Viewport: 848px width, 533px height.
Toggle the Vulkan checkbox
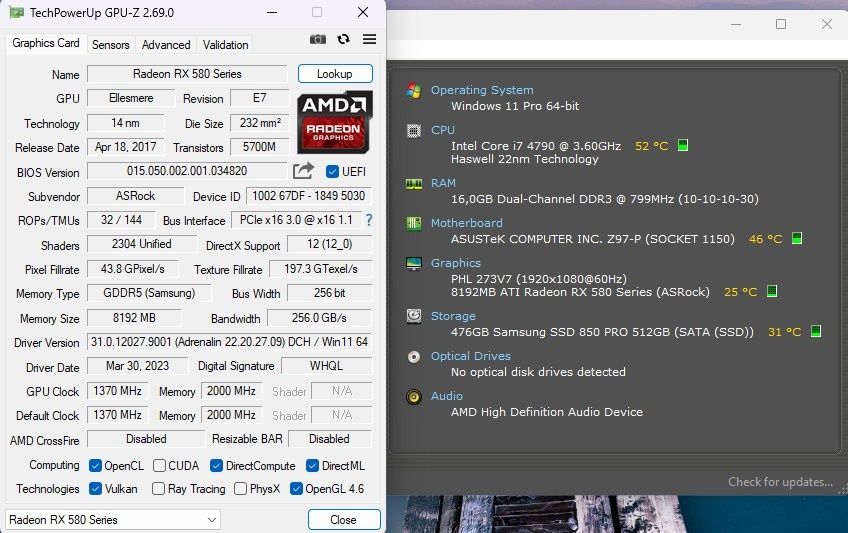(95, 489)
